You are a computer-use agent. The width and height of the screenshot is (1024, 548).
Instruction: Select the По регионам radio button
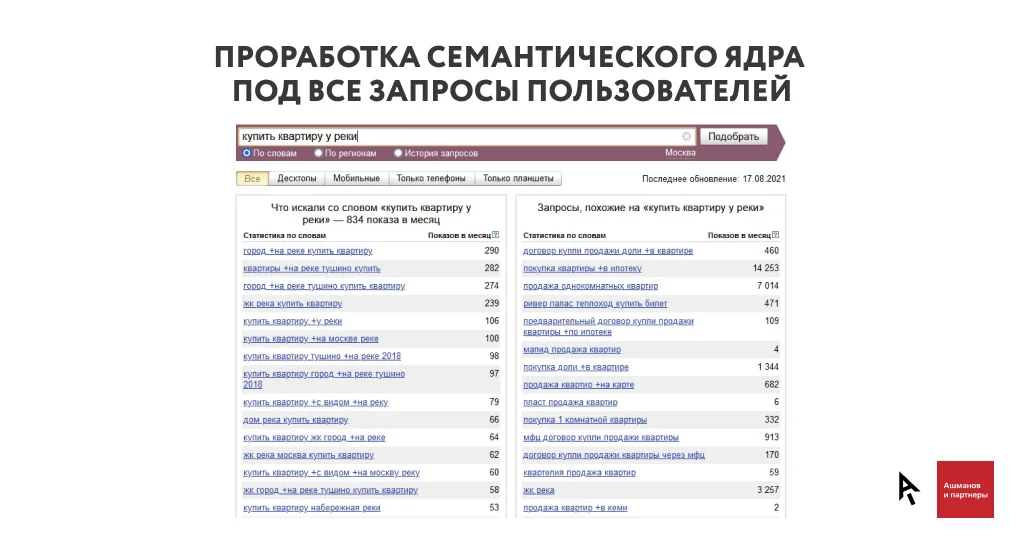pos(318,153)
